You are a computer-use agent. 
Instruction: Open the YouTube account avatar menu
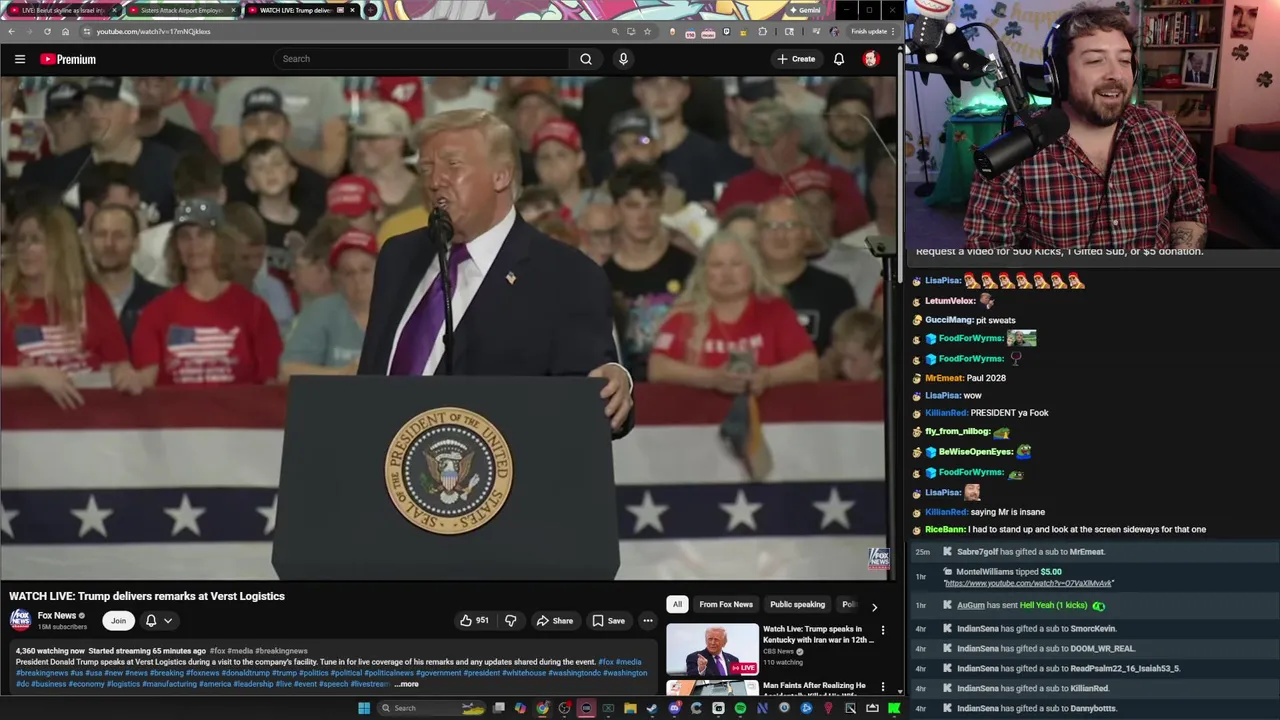point(871,59)
